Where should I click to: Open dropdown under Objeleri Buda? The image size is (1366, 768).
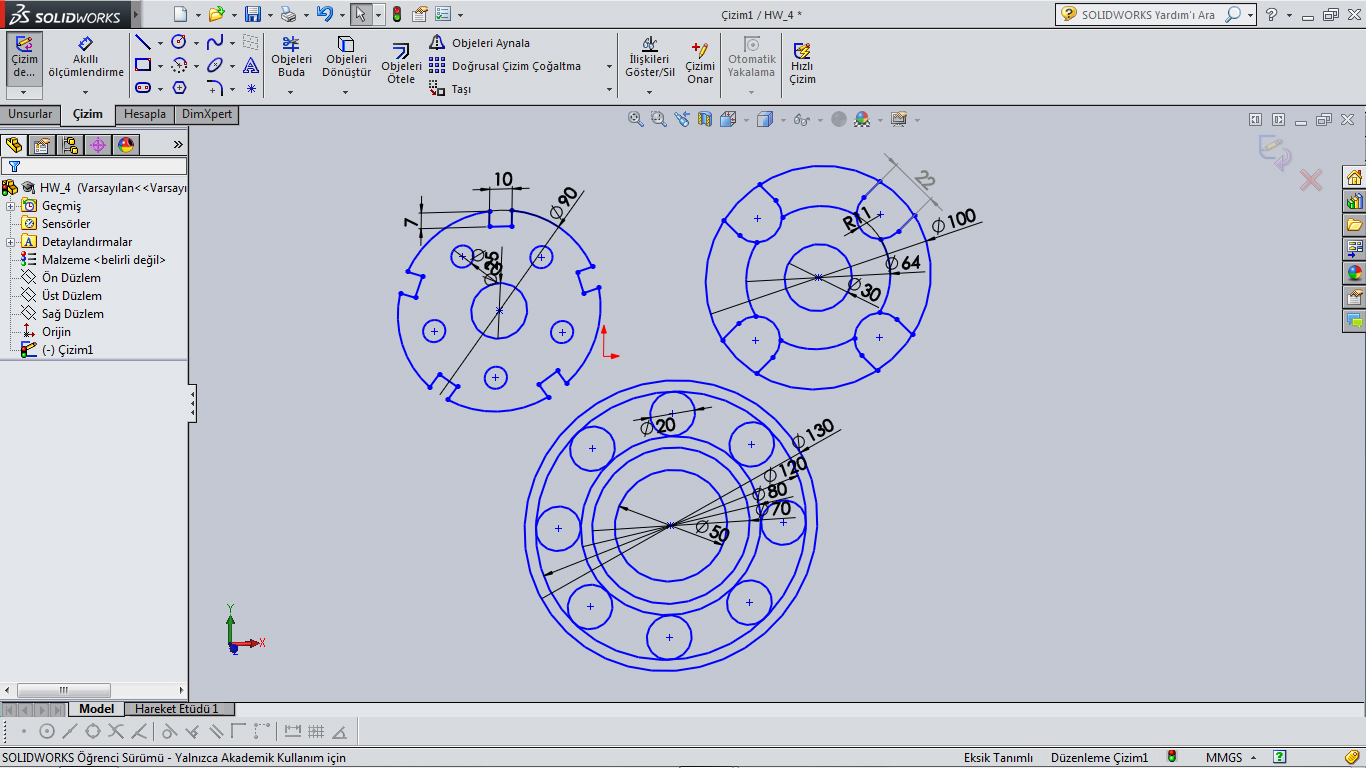[291, 92]
